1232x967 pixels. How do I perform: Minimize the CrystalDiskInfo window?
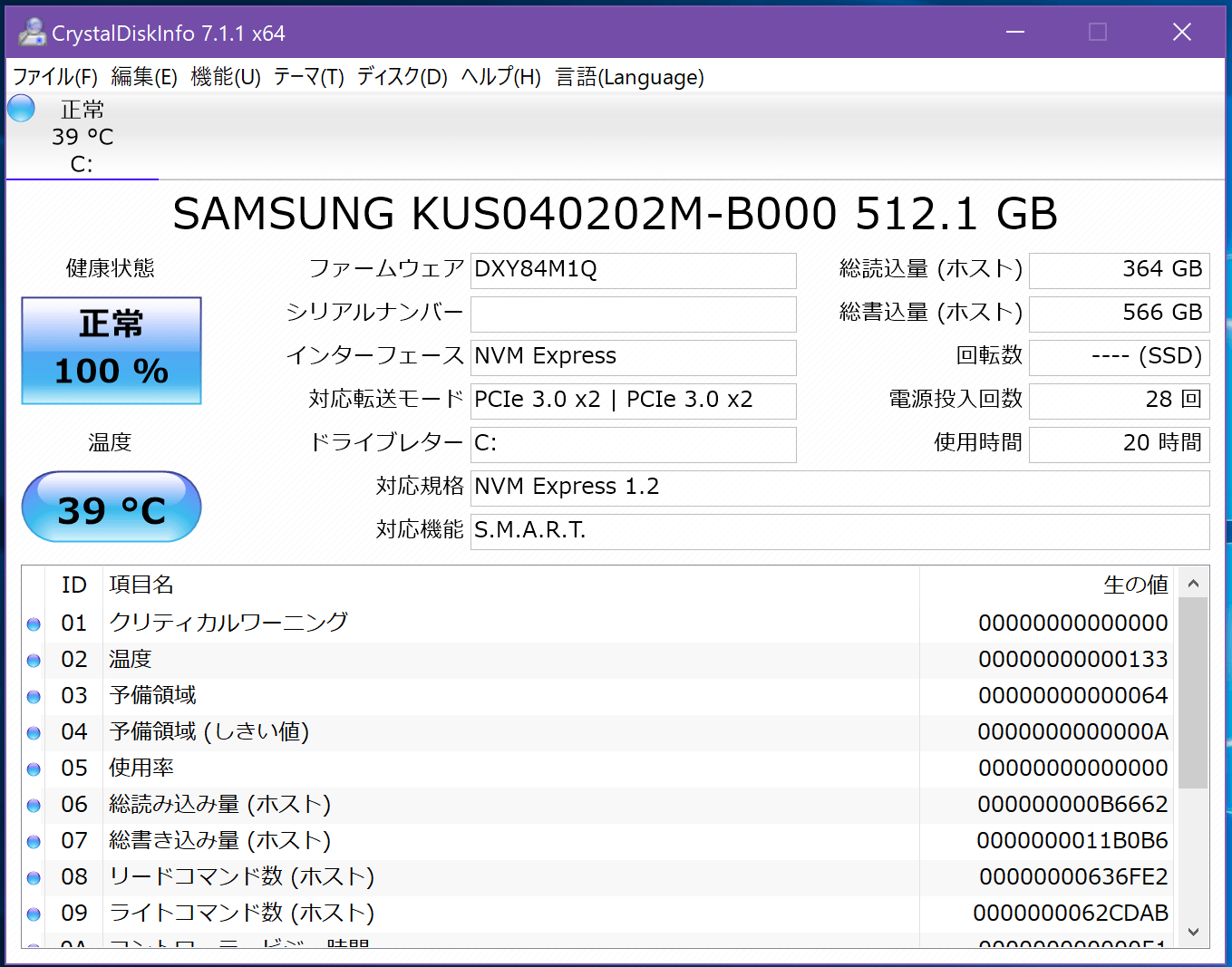(x=1015, y=33)
